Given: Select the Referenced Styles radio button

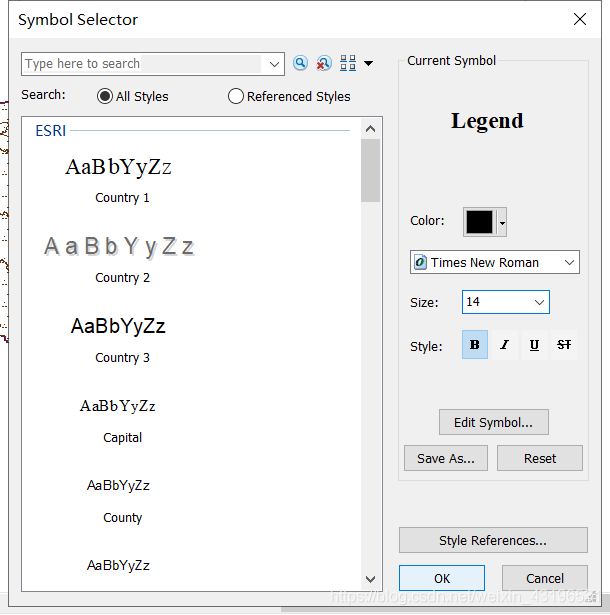Looking at the screenshot, I should pos(236,96).
